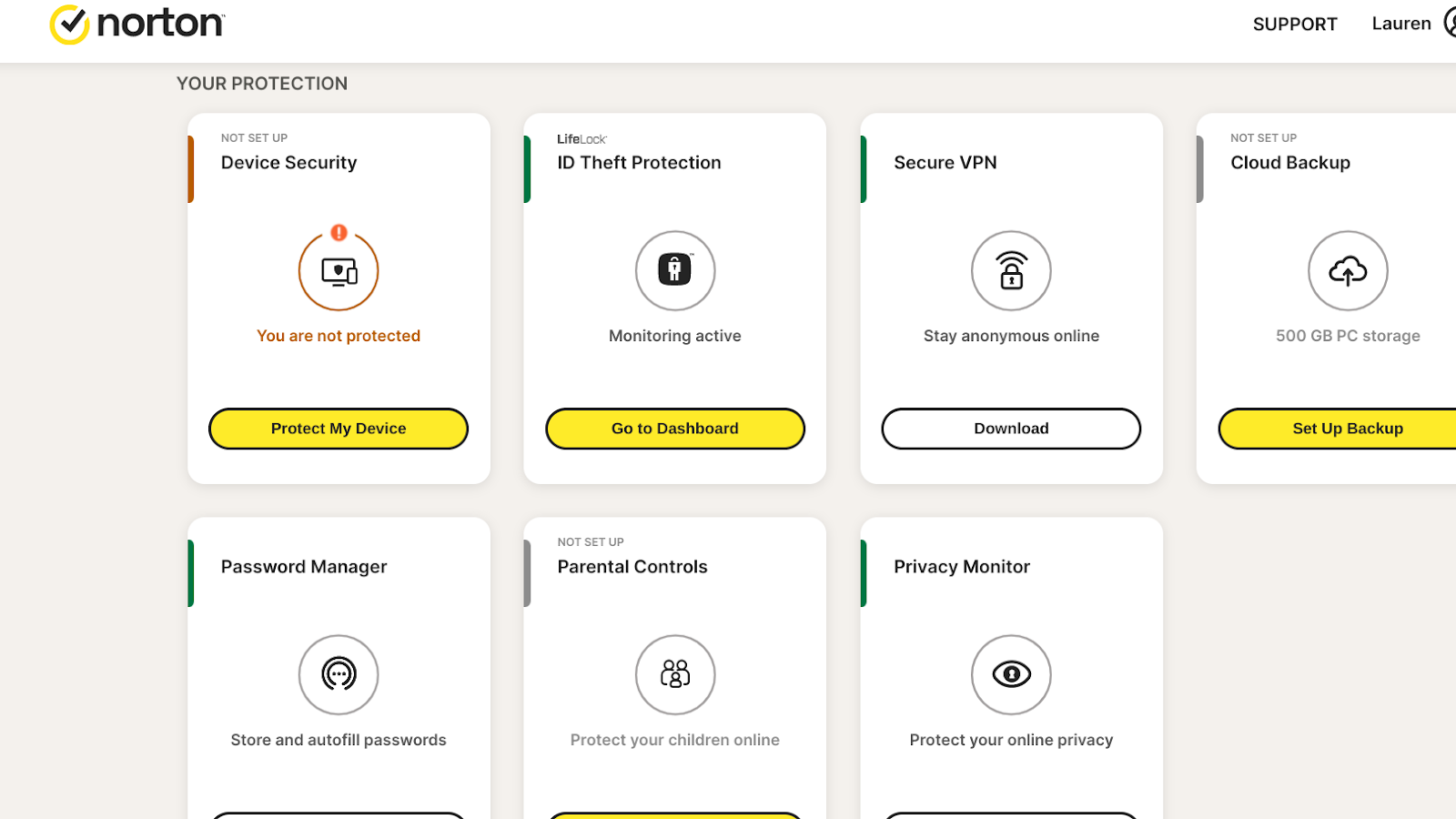Select the Privacy Monitor title
1456x819 pixels.
962,567
